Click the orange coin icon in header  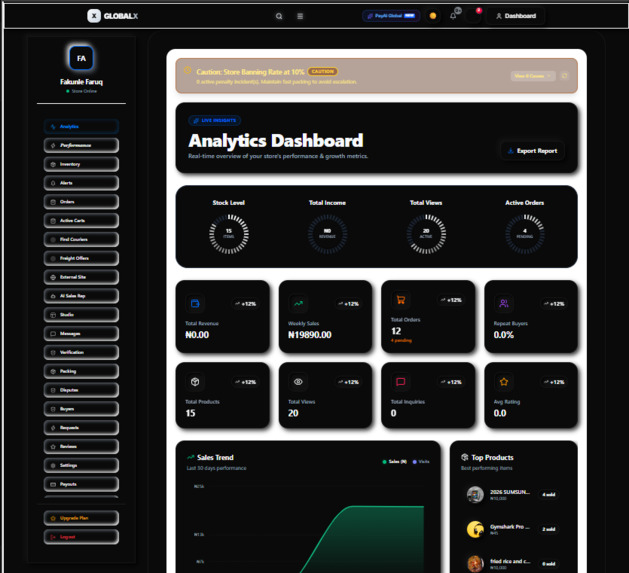point(433,16)
